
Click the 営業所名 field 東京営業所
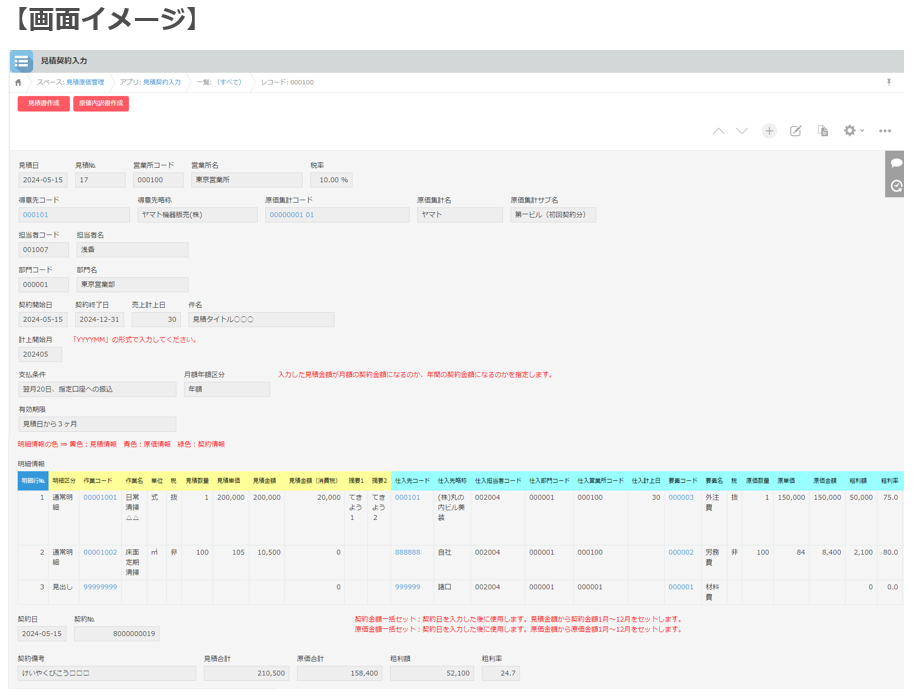click(x=247, y=180)
